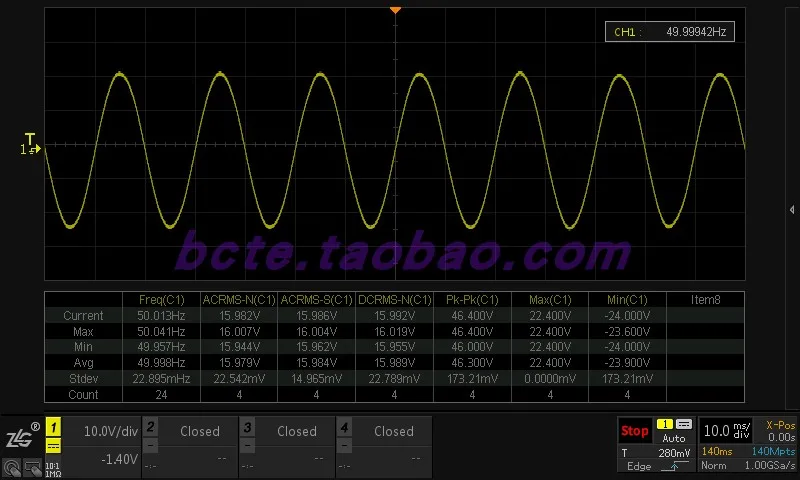Image resolution: width=800 pixels, height=480 pixels.
Task: Toggle the yellow channel 1 number badge
Action: (54, 427)
